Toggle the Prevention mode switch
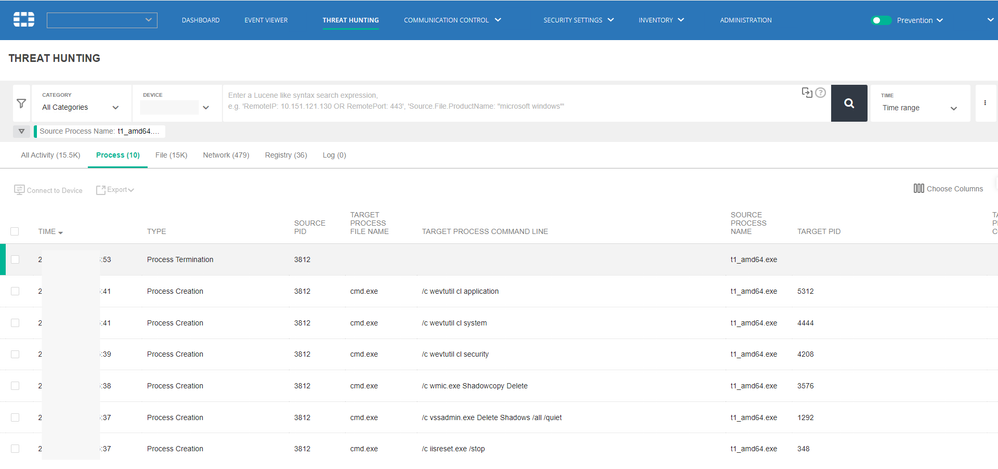The height and width of the screenshot is (469, 998). (x=881, y=20)
